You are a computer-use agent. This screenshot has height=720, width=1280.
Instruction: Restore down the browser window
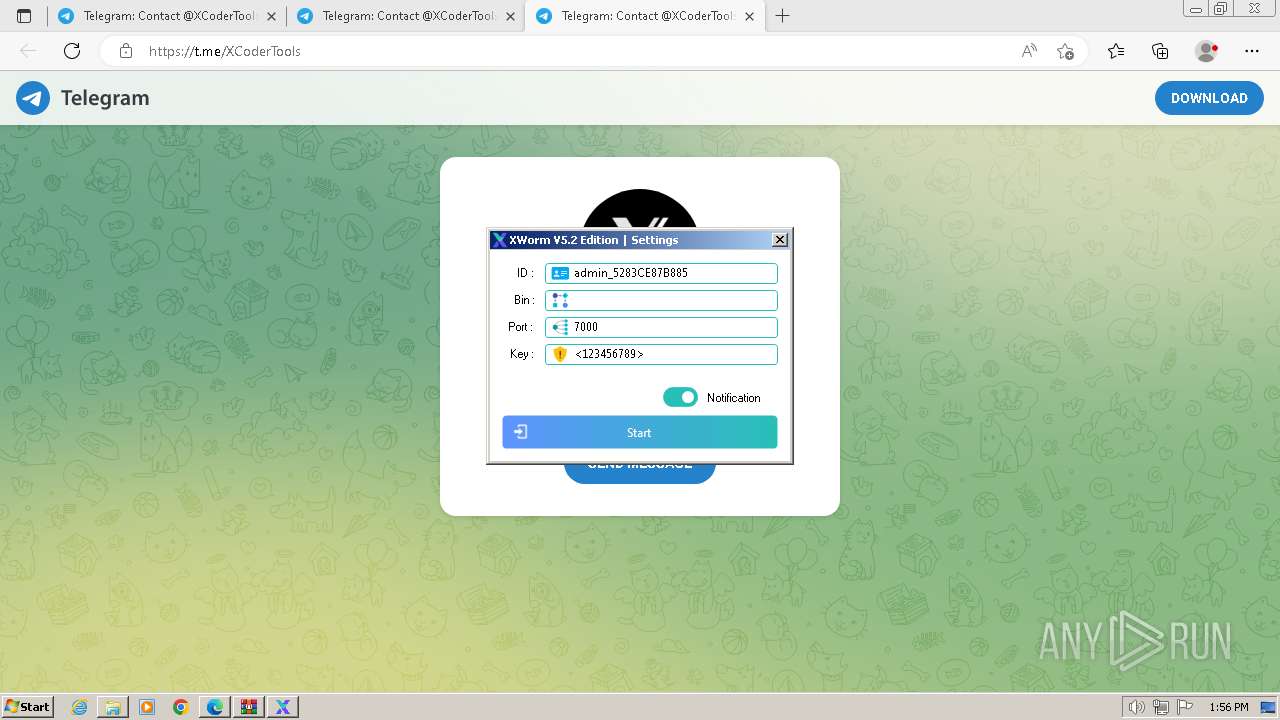click(x=1221, y=9)
